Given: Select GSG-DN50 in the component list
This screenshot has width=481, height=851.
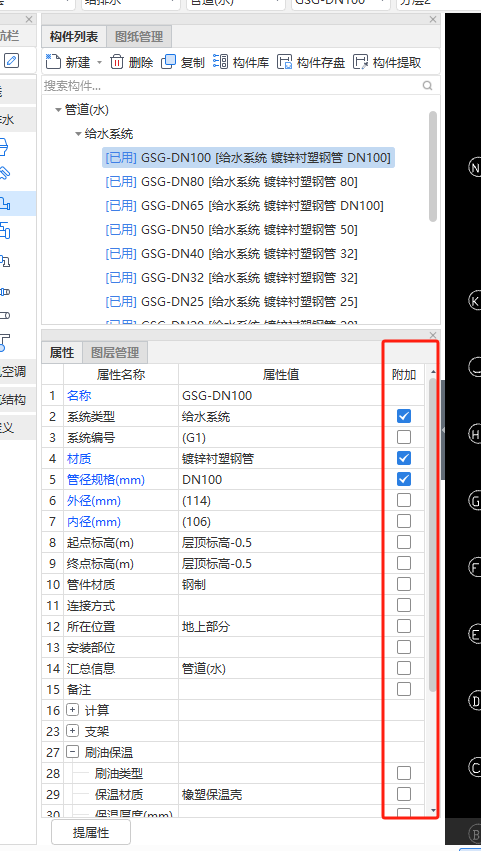Looking at the screenshot, I should (x=231, y=230).
